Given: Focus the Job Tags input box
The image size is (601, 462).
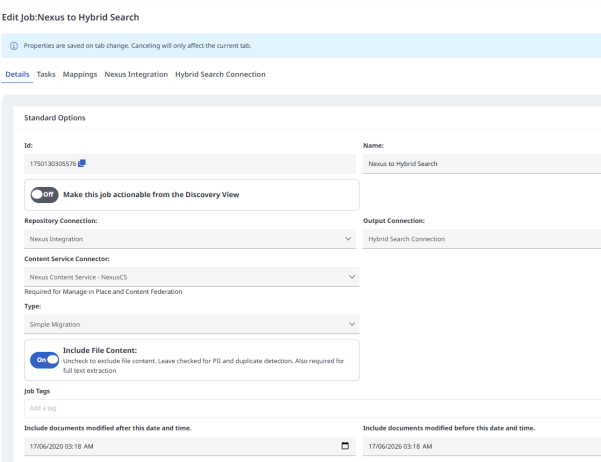Looking at the screenshot, I should click(190, 409).
